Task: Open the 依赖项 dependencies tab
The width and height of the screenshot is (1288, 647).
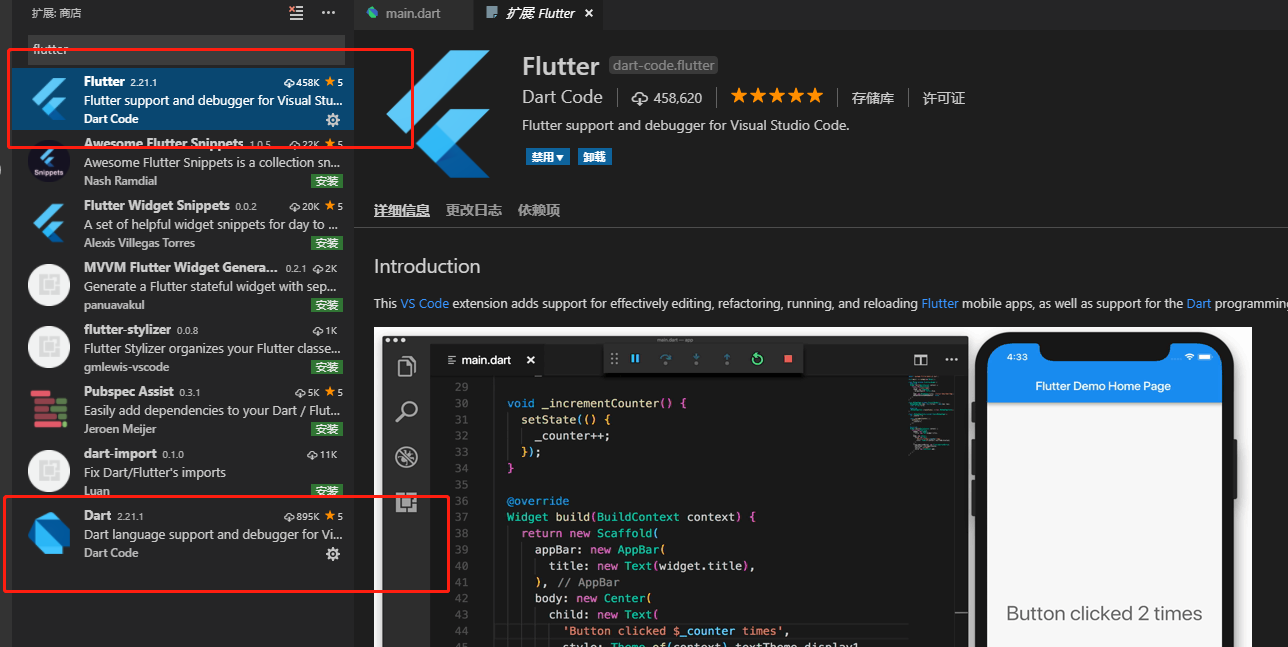Action: click(539, 210)
